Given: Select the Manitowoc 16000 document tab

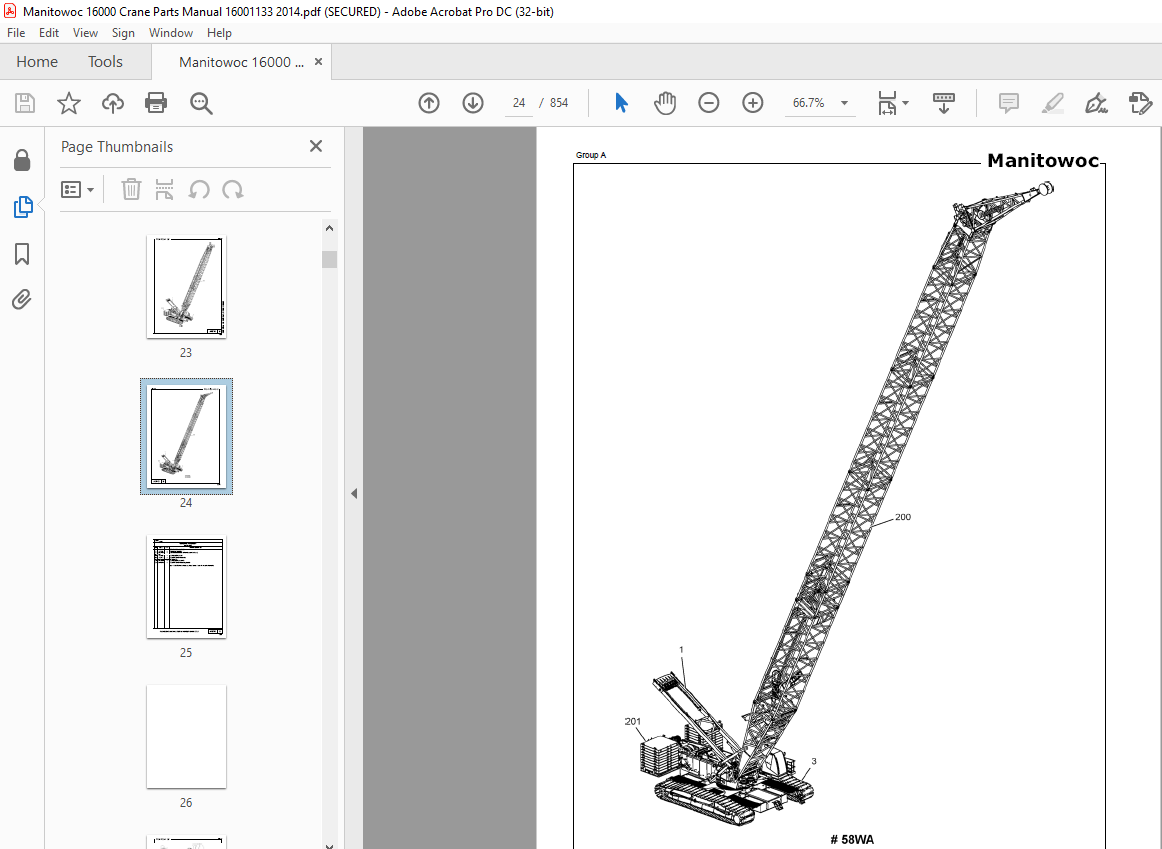Looking at the screenshot, I should 241,62.
